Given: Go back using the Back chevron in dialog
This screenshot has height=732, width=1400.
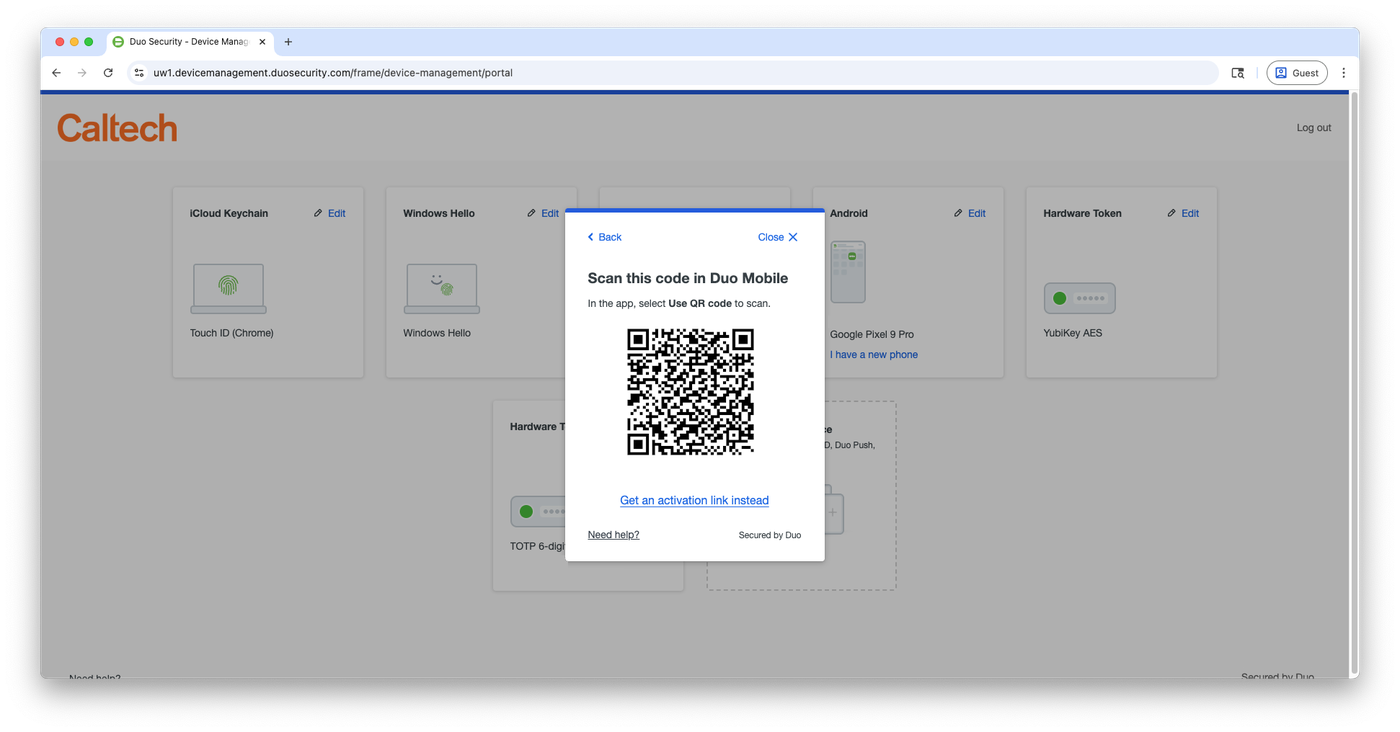Looking at the screenshot, I should [x=604, y=237].
